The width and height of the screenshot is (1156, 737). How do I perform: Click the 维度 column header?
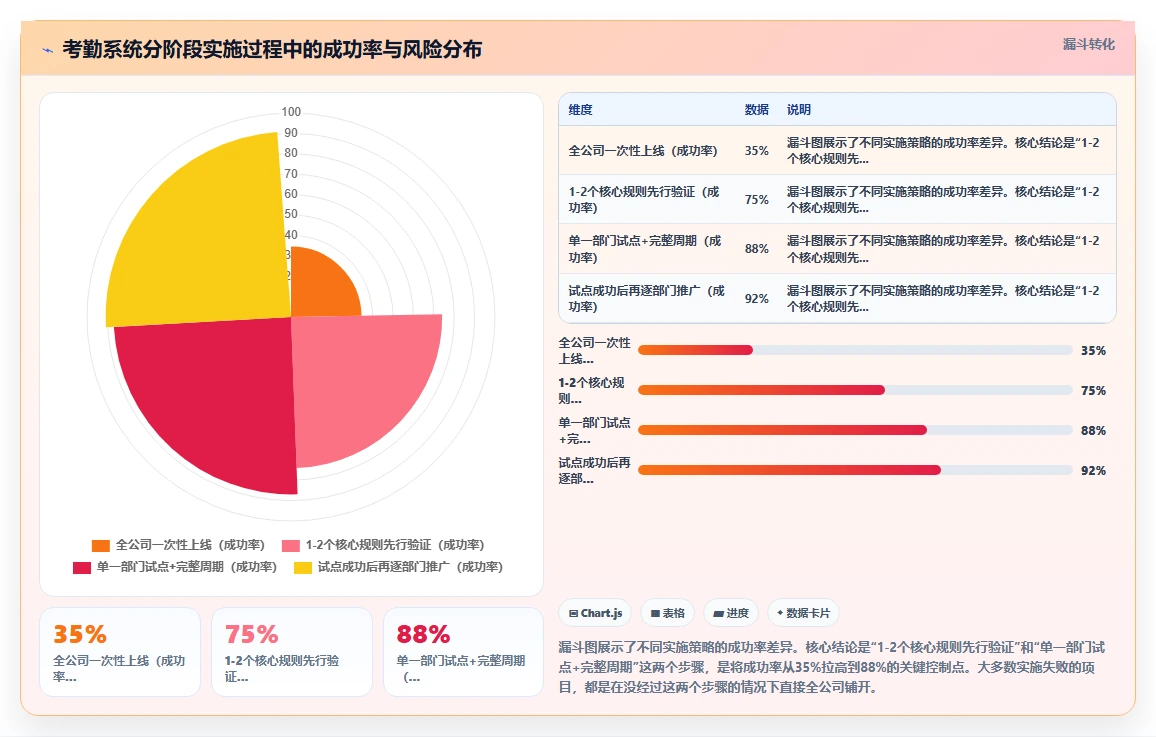[x=580, y=110]
